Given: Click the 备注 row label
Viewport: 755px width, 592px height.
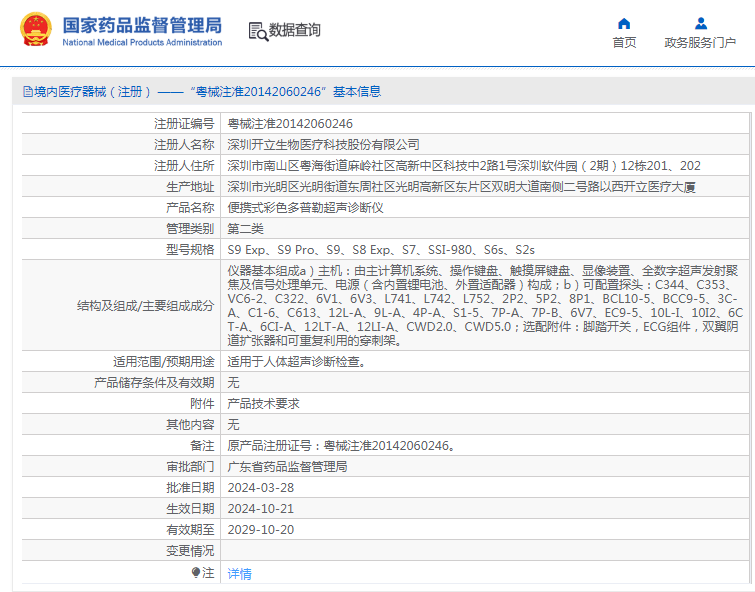Looking at the screenshot, I should 202,446.
